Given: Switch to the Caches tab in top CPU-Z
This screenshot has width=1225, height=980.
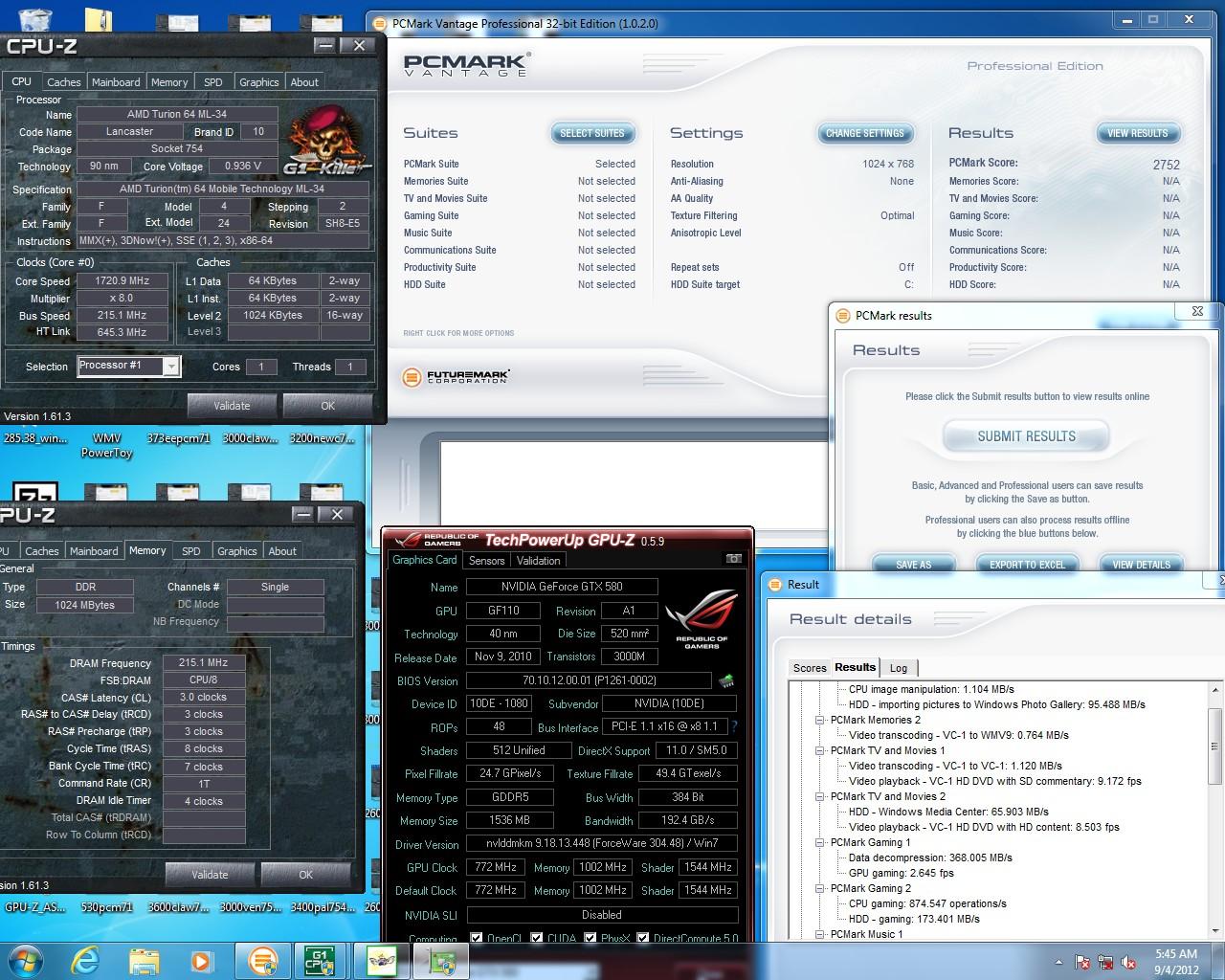Looking at the screenshot, I should coord(64,82).
